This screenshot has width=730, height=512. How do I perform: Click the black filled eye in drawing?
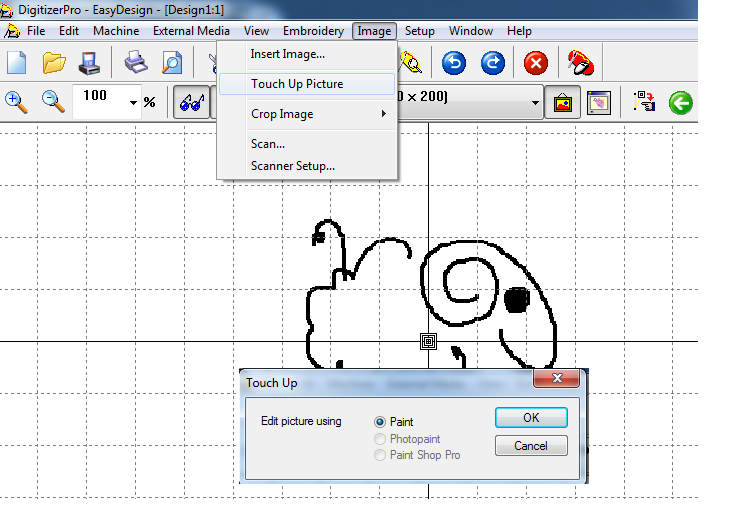[x=517, y=300]
